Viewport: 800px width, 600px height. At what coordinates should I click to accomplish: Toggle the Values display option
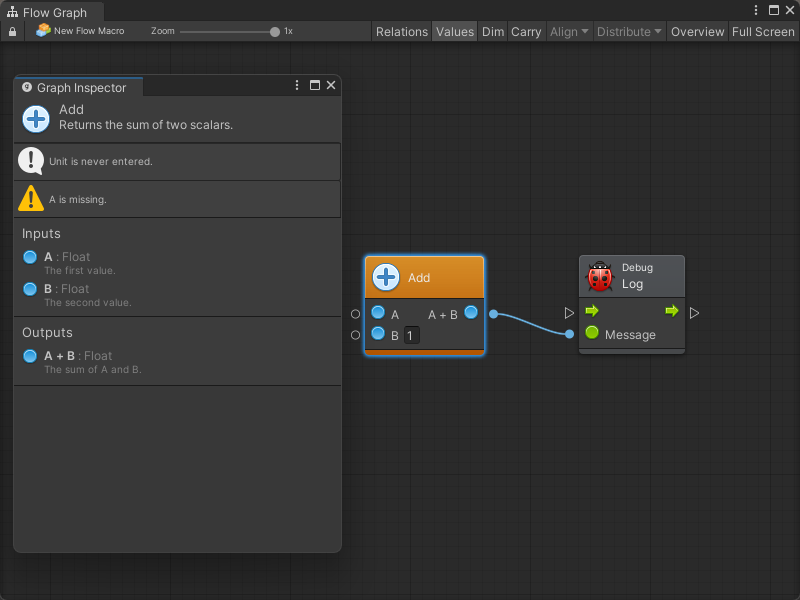[455, 32]
